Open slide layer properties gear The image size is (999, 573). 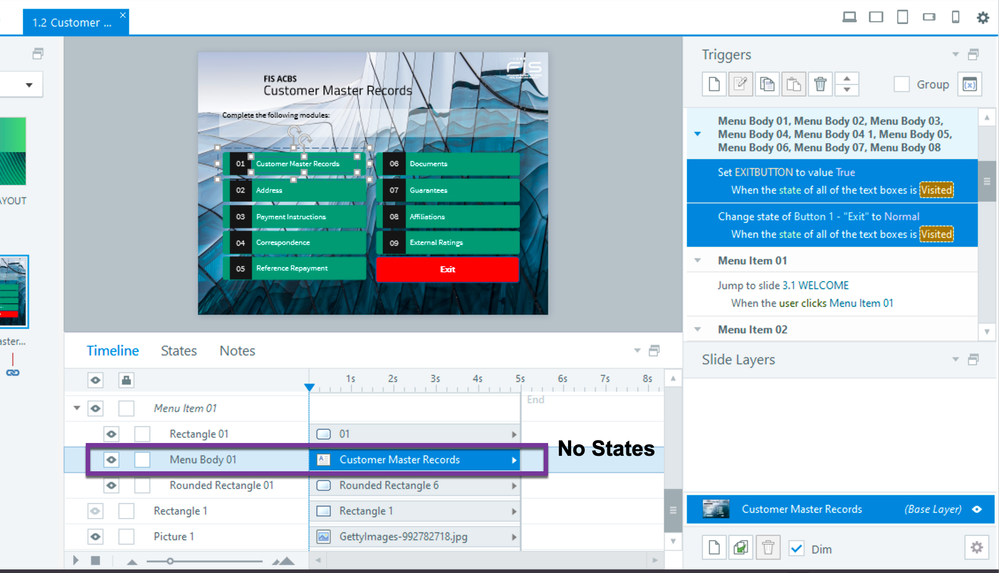pos(976,548)
